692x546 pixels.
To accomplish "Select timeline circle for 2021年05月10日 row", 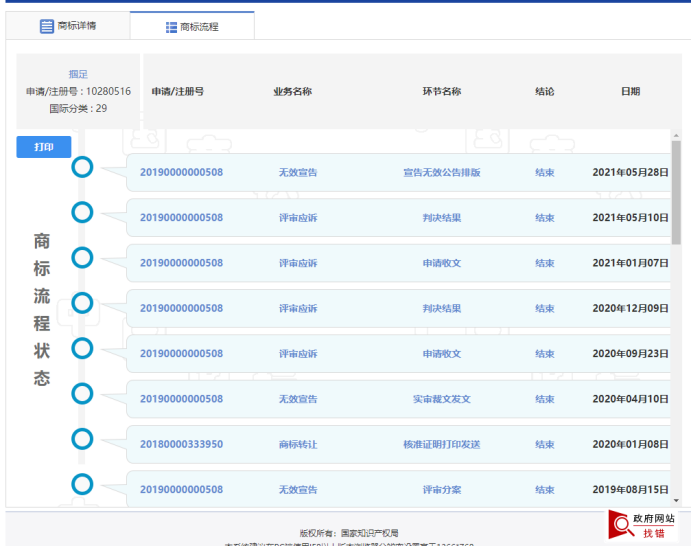I will click(82, 212).
